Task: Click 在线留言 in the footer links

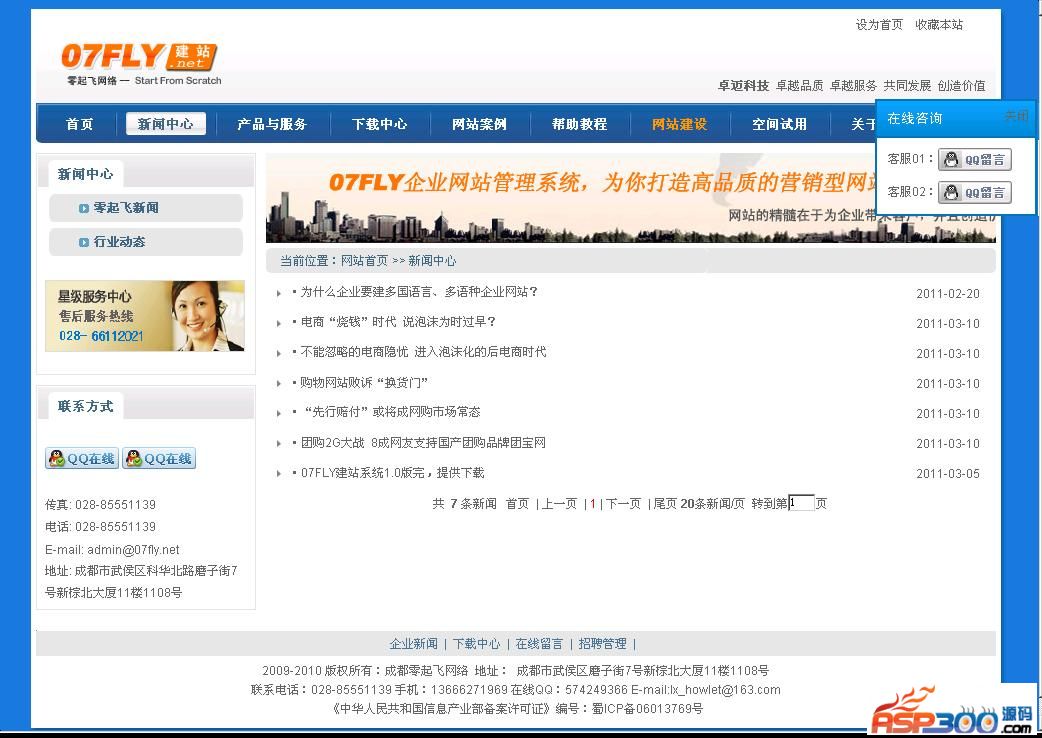Action: [x=539, y=644]
